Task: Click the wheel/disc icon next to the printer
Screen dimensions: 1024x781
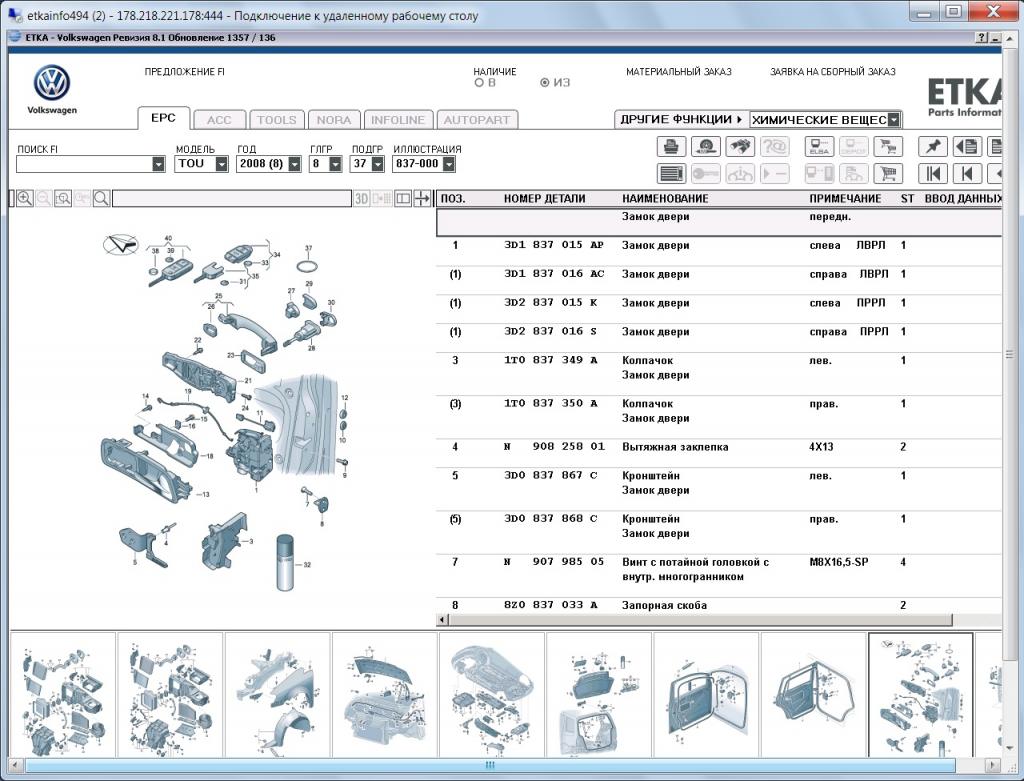Action: [x=705, y=146]
